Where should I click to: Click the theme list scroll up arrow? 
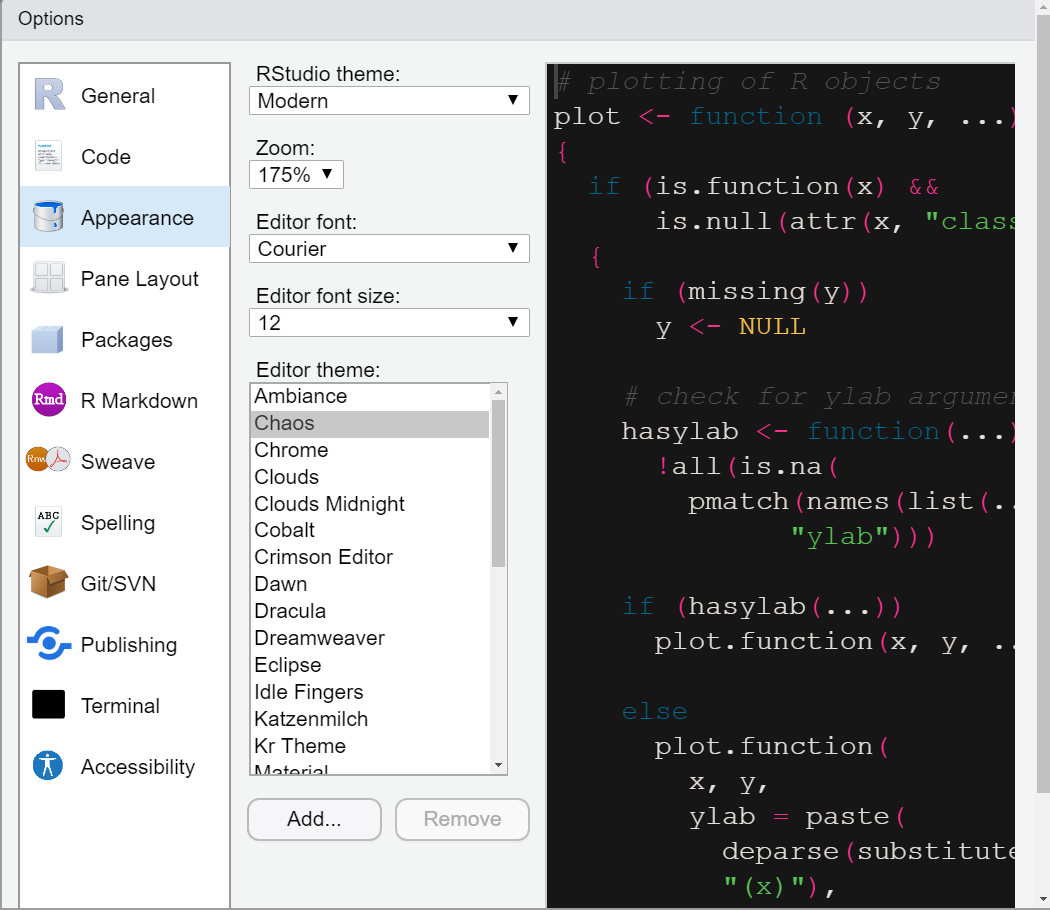pyautogui.click(x=498, y=392)
